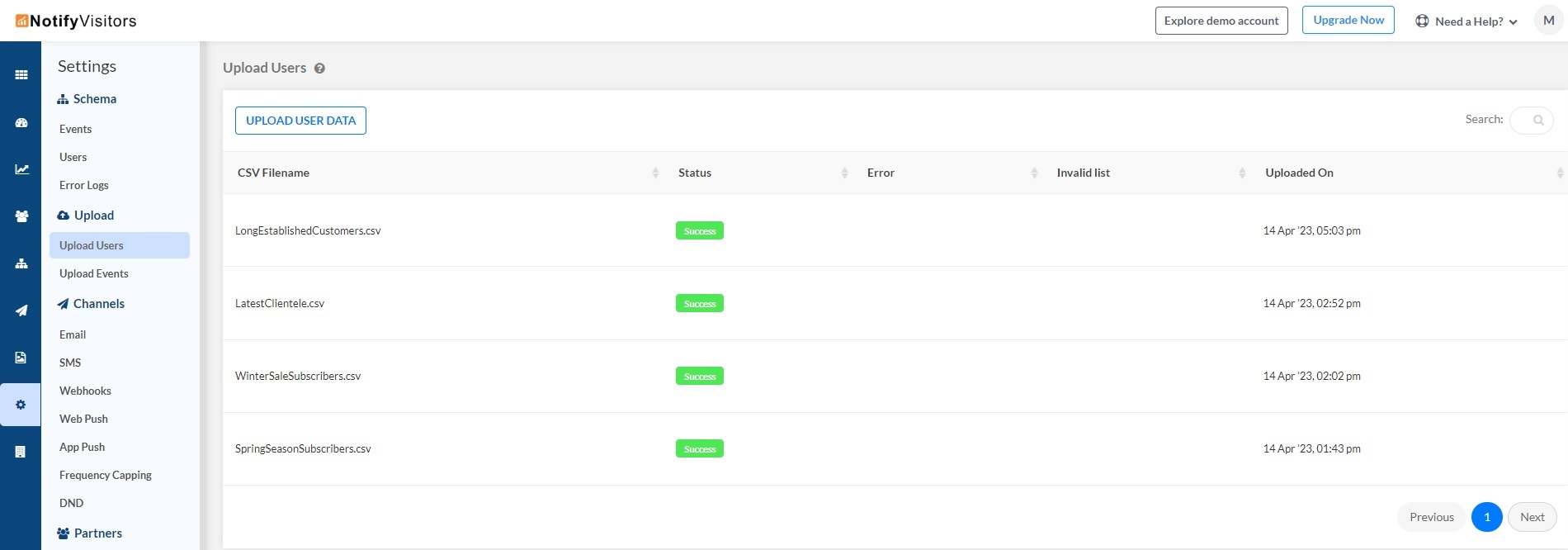The height and width of the screenshot is (550, 1568).
Task: Open Web Push channel settings
Action: pos(83,419)
